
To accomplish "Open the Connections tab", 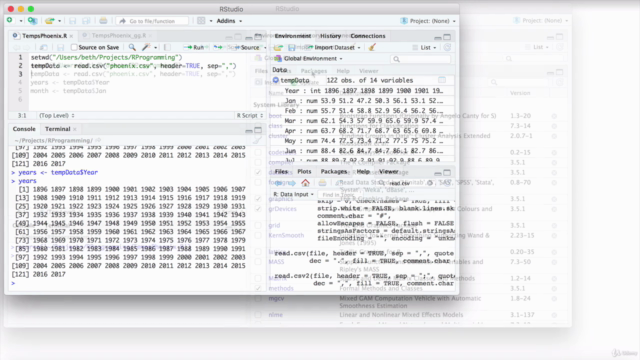I will 368,36.
